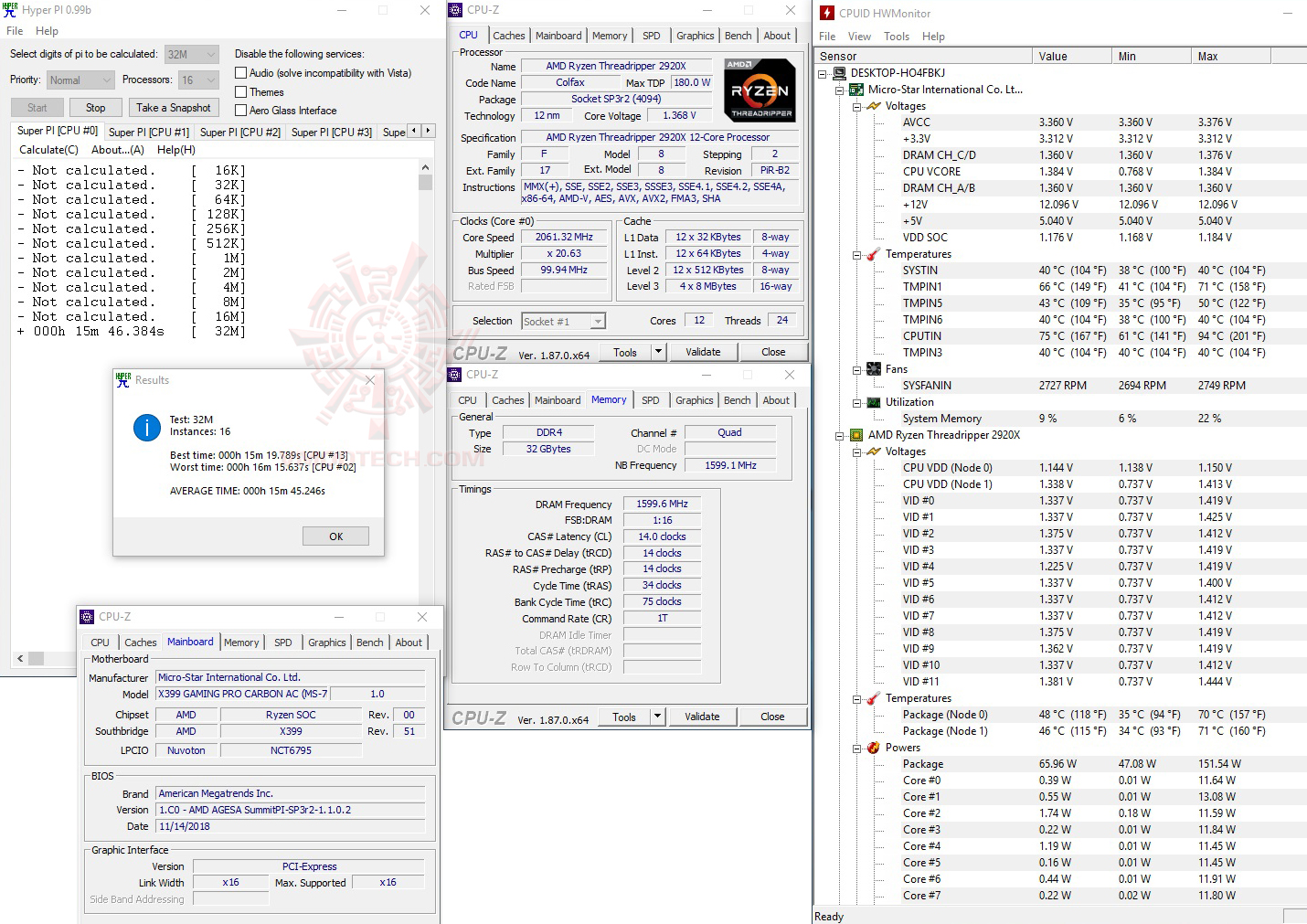Check the Audio incompatibility option
The width and height of the screenshot is (1307, 924).
click(x=241, y=72)
